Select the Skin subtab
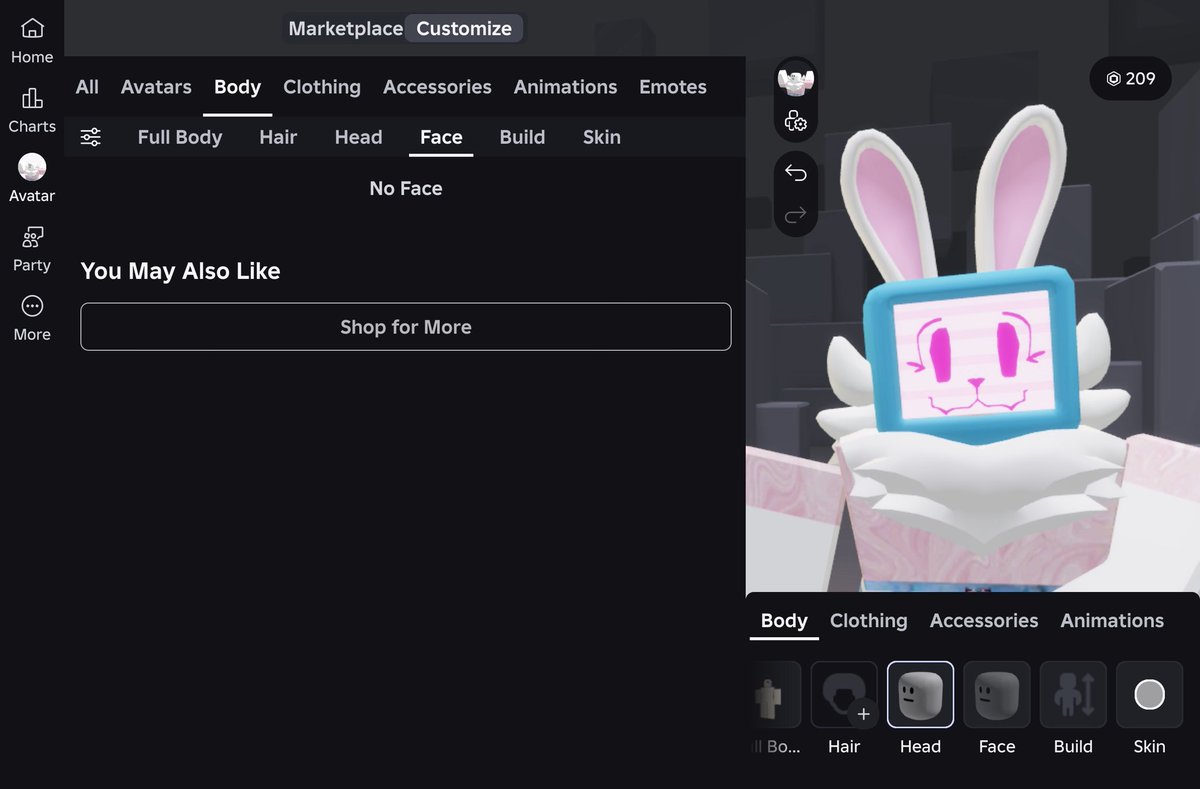 [602, 137]
